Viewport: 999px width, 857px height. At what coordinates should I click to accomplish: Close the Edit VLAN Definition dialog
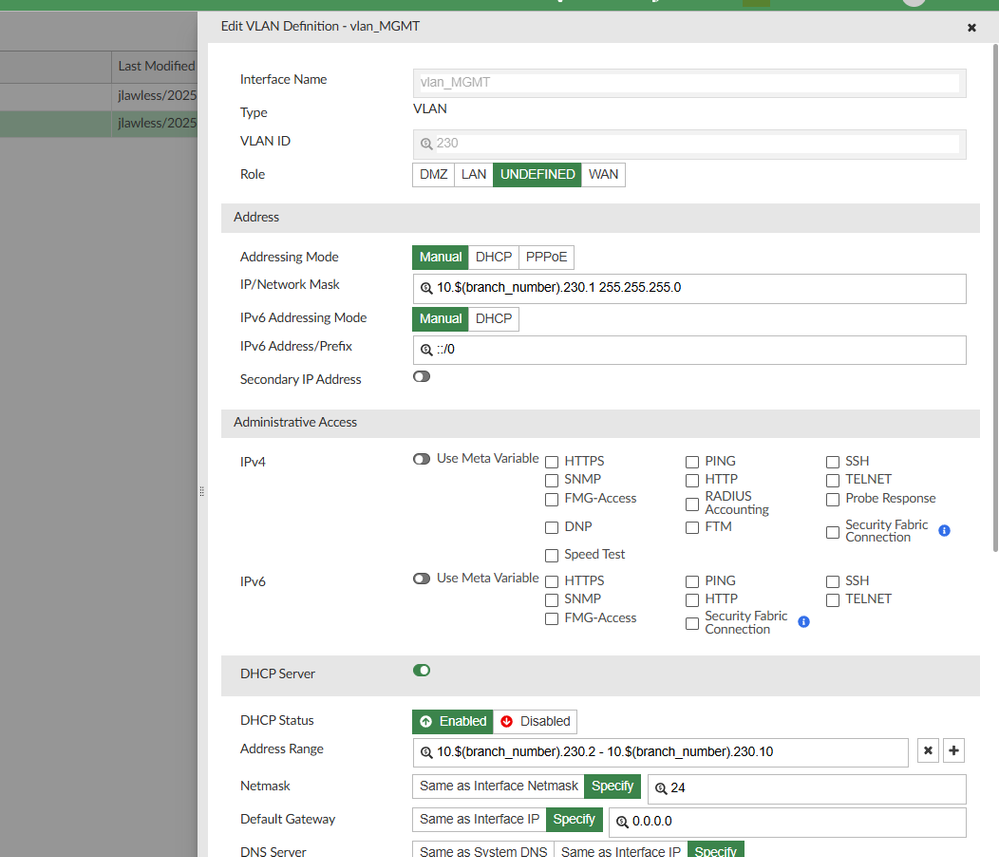pos(972,27)
